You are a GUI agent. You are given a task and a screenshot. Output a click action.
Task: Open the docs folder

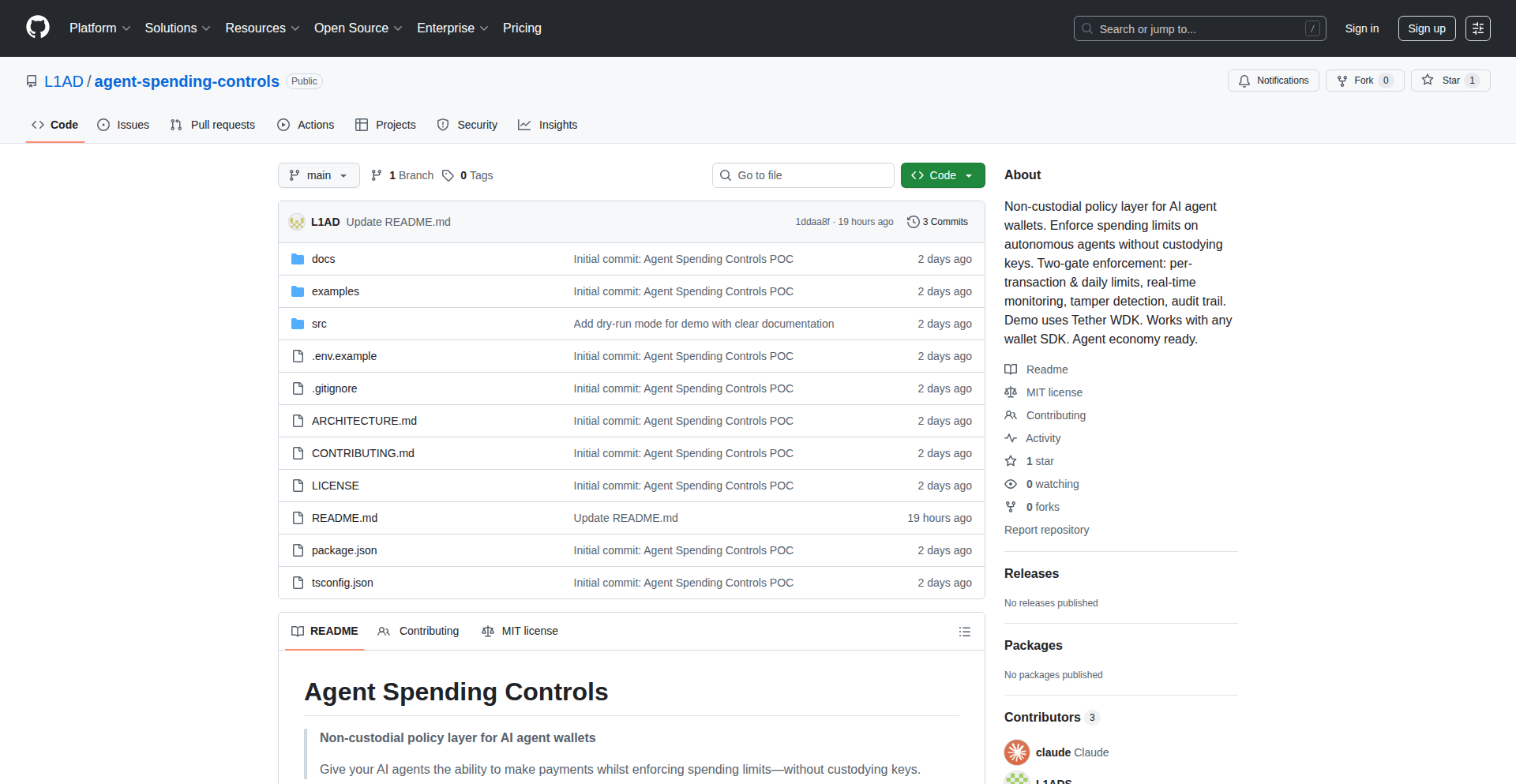click(323, 259)
